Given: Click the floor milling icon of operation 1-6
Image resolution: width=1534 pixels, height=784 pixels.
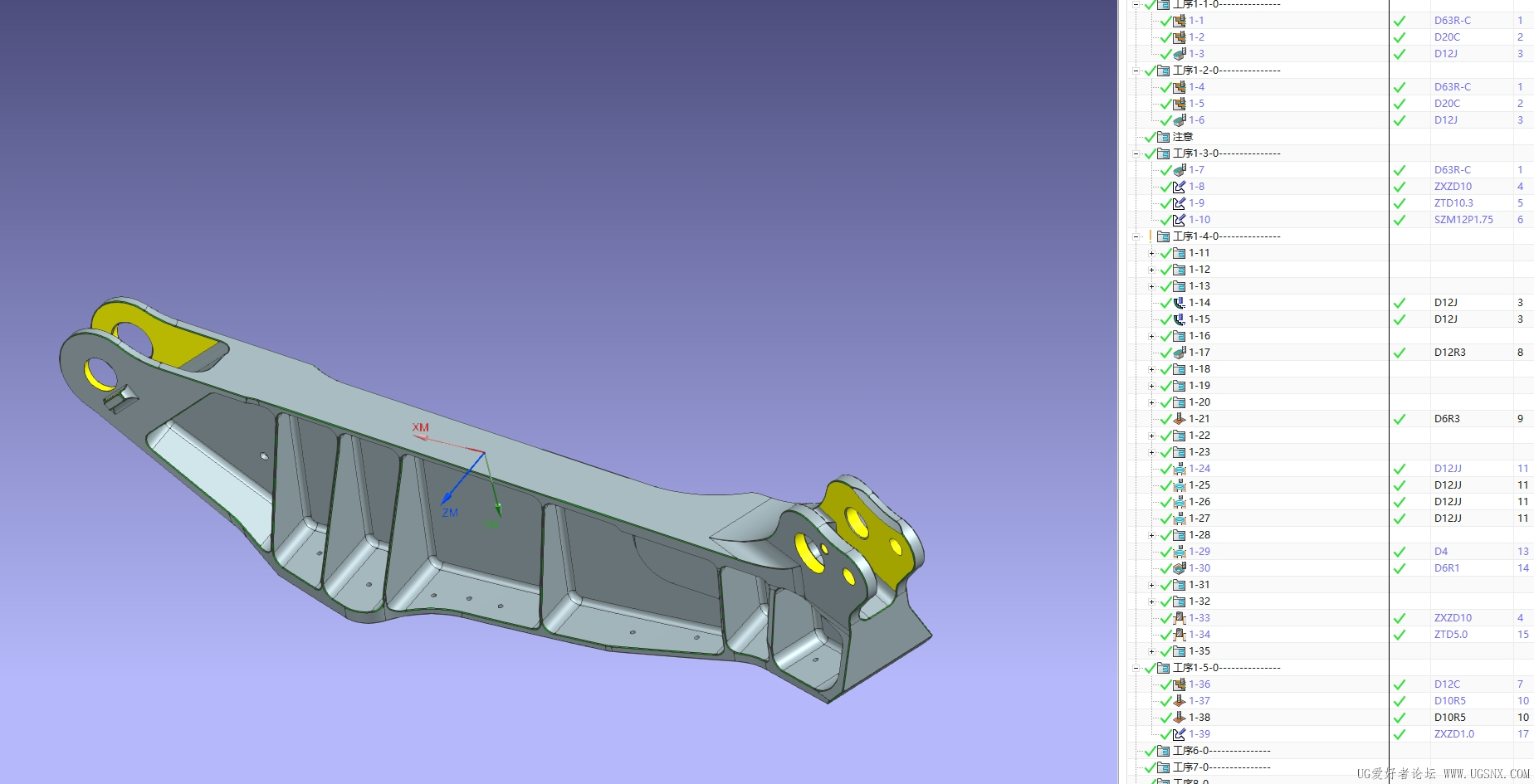Looking at the screenshot, I should pos(1179,120).
